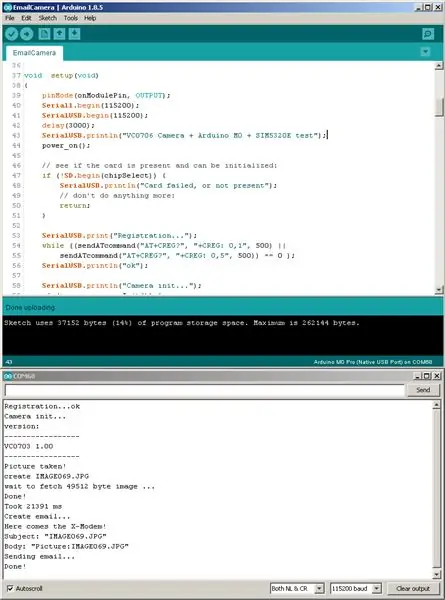Image resolution: width=445 pixels, height=600 pixels.
Task: Select the EmailCamera sketch tab
Action: (x=34, y=53)
